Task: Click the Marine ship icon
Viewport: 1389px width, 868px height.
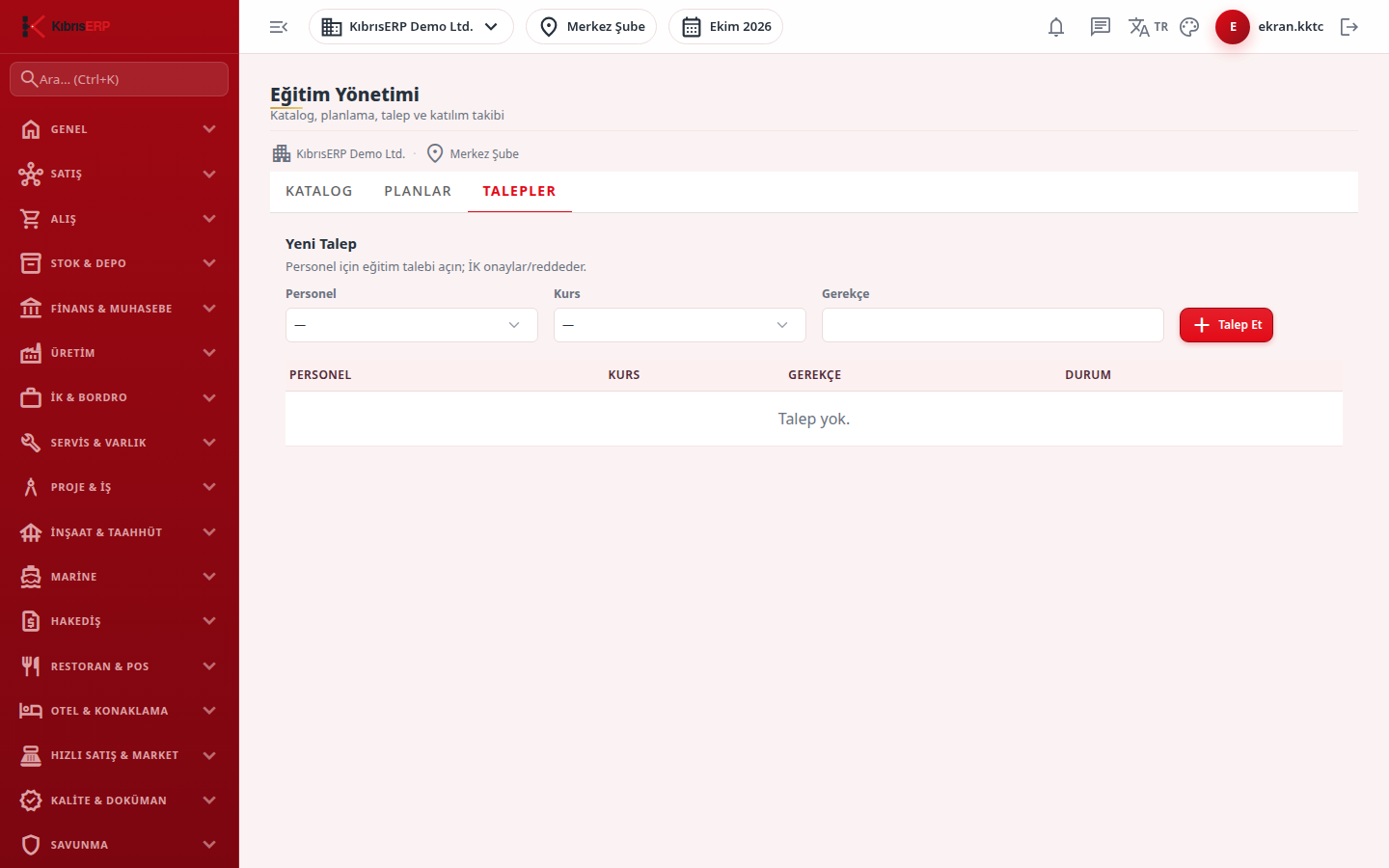Action: tap(31, 577)
